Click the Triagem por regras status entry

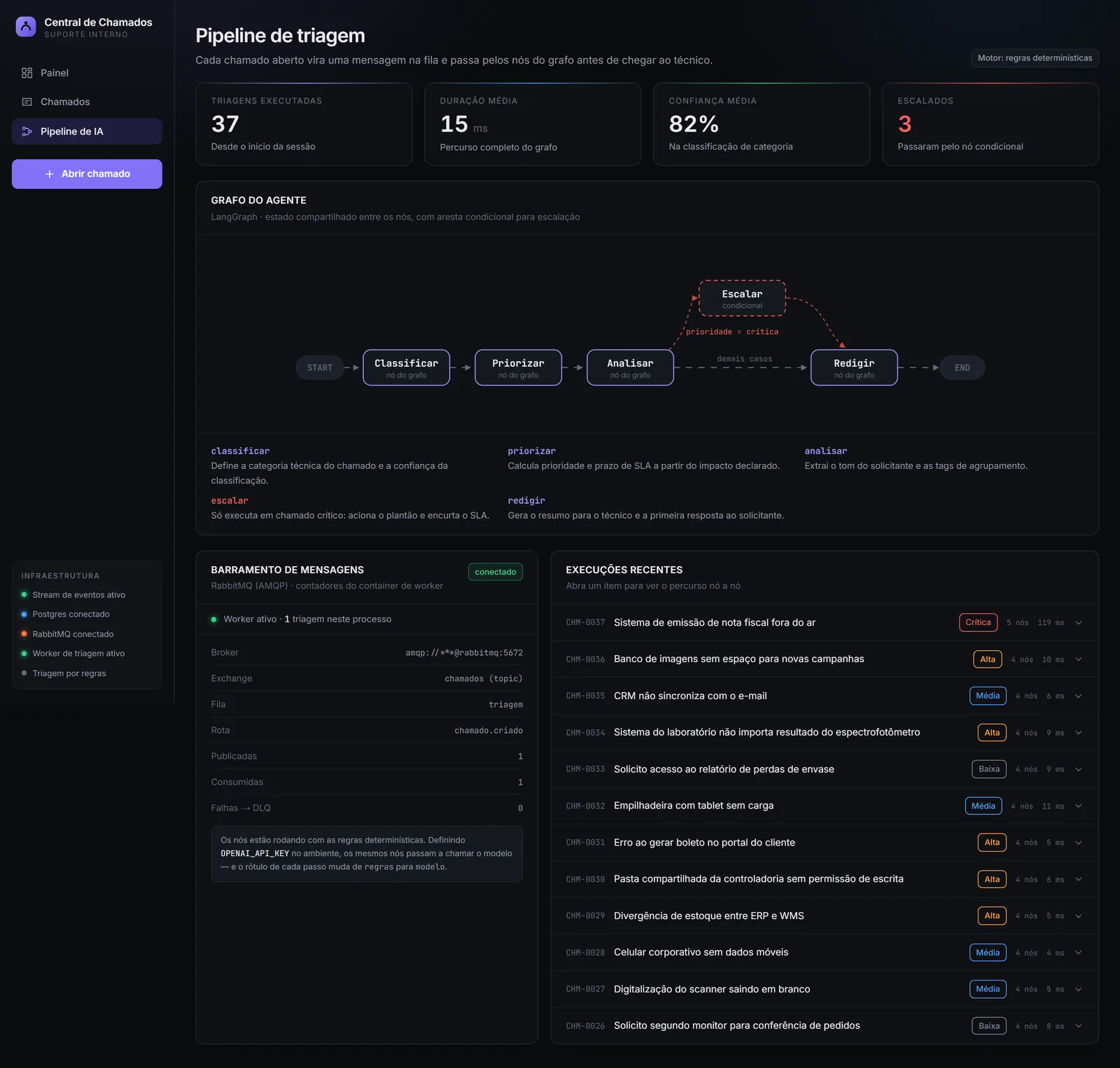64,673
